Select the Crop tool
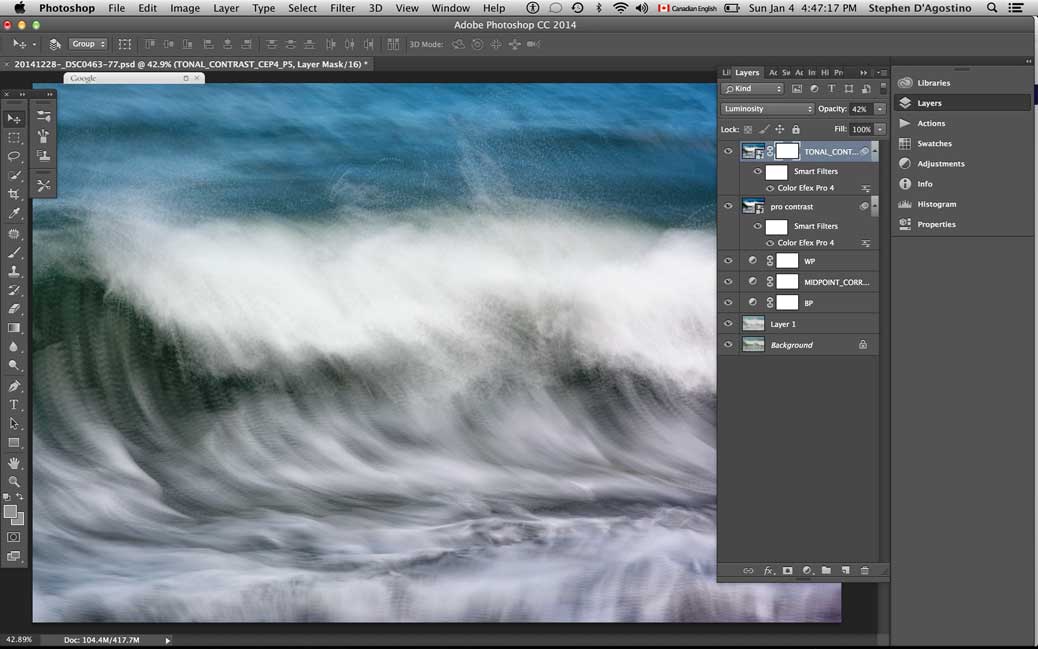Image resolution: width=1038 pixels, height=649 pixels. click(14, 194)
